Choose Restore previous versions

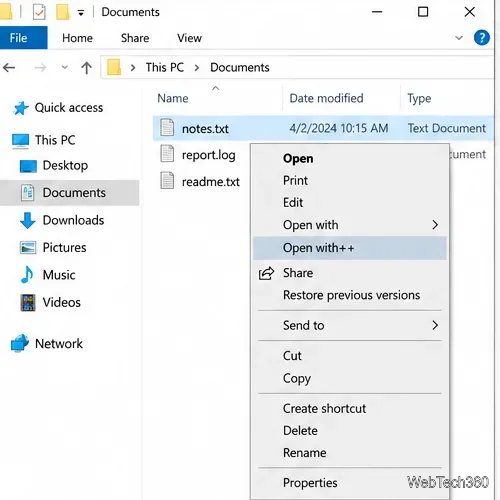pyautogui.click(x=350, y=295)
